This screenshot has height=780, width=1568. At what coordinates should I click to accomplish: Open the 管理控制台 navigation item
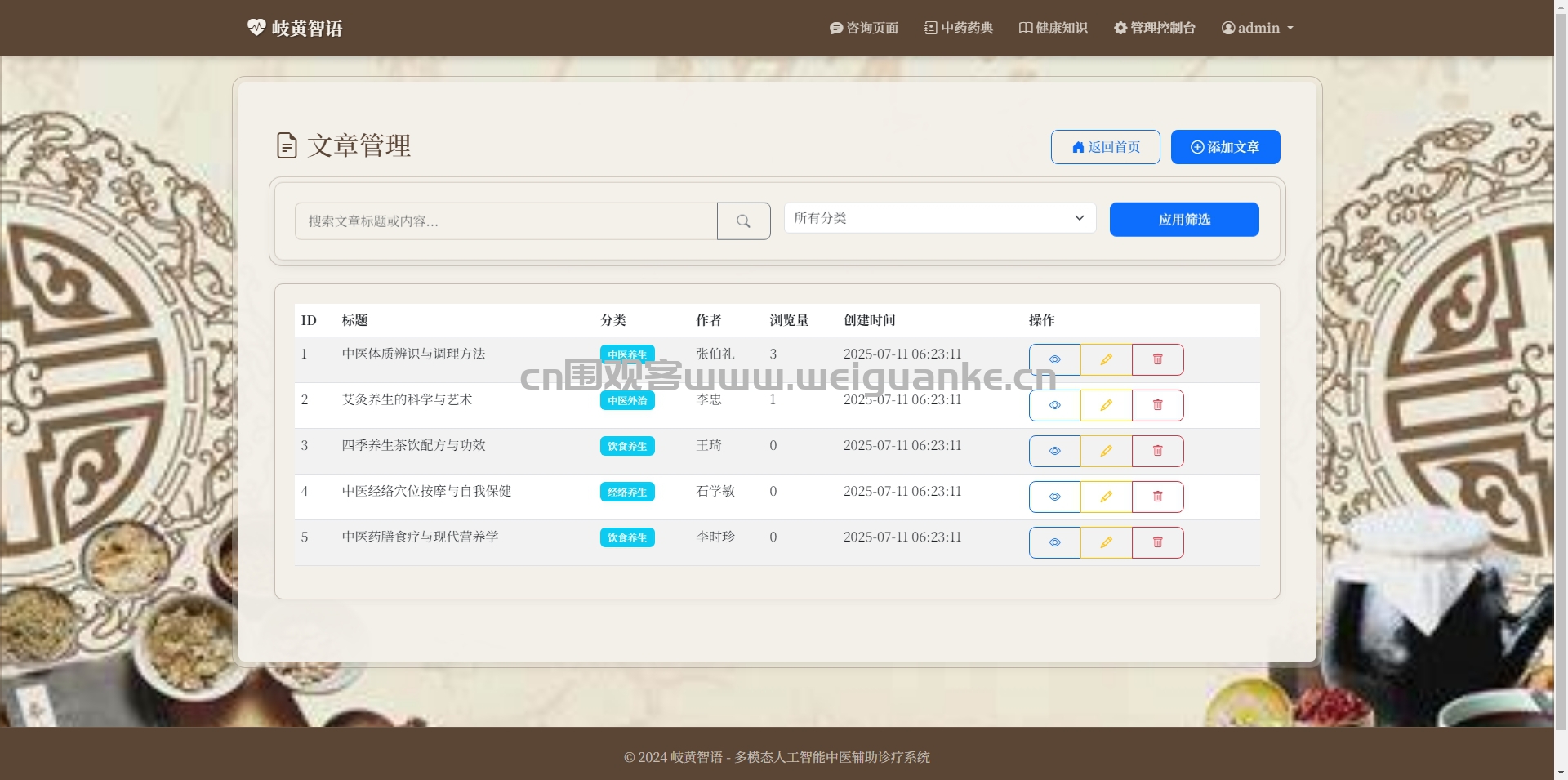coord(1155,28)
